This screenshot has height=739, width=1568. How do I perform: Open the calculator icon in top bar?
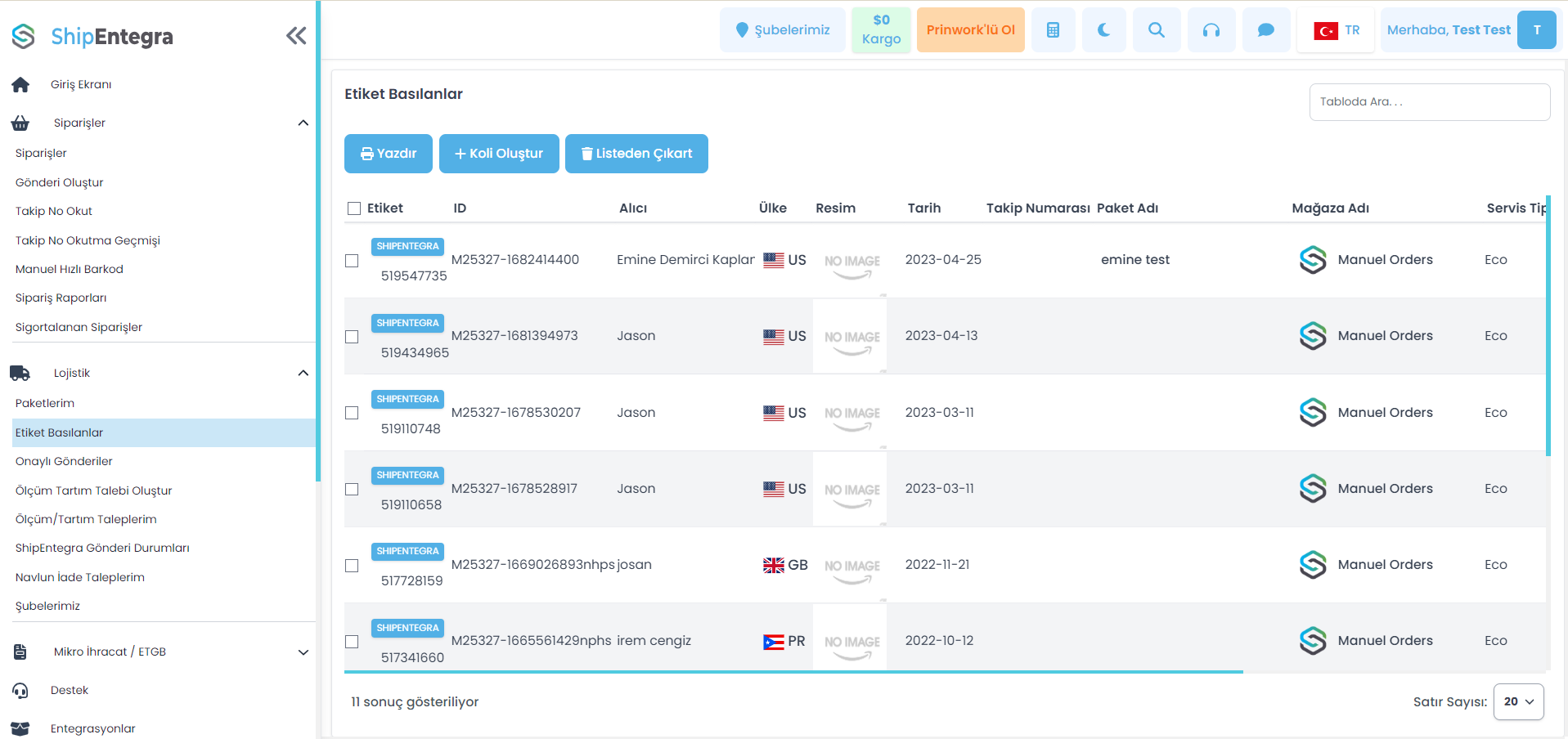coord(1053,30)
